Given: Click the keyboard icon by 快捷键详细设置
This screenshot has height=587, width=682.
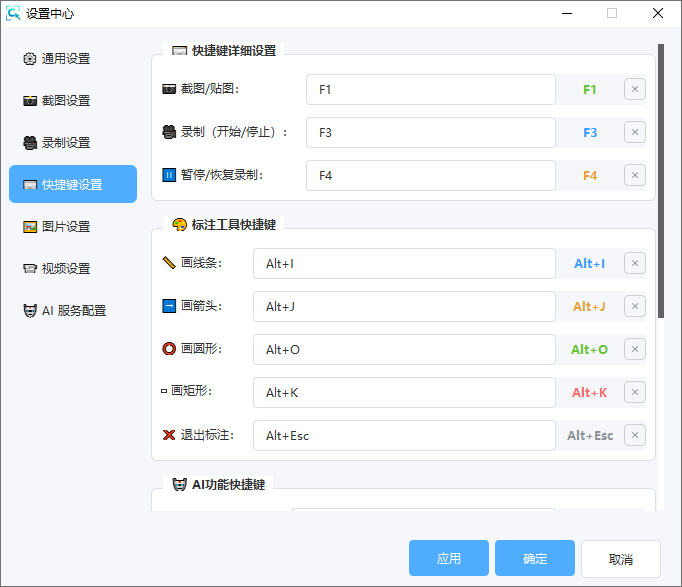Looking at the screenshot, I should click(x=179, y=51).
